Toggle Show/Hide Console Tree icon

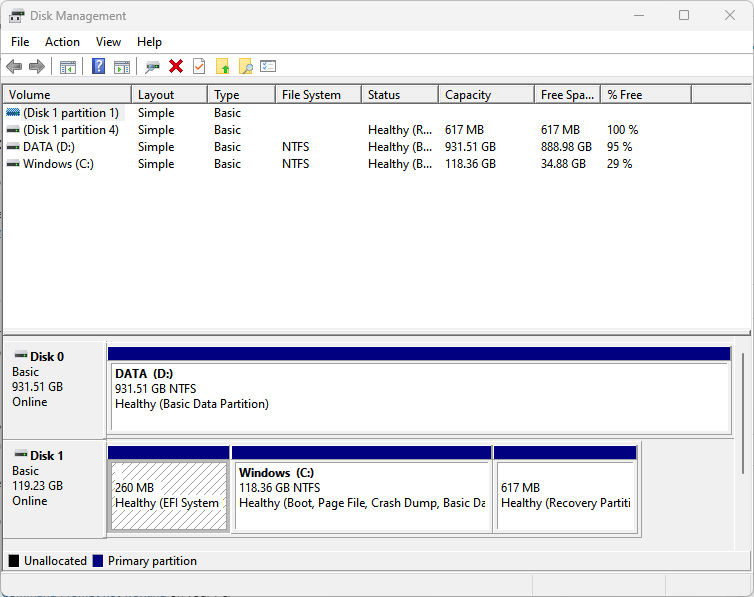pos(68,67)
